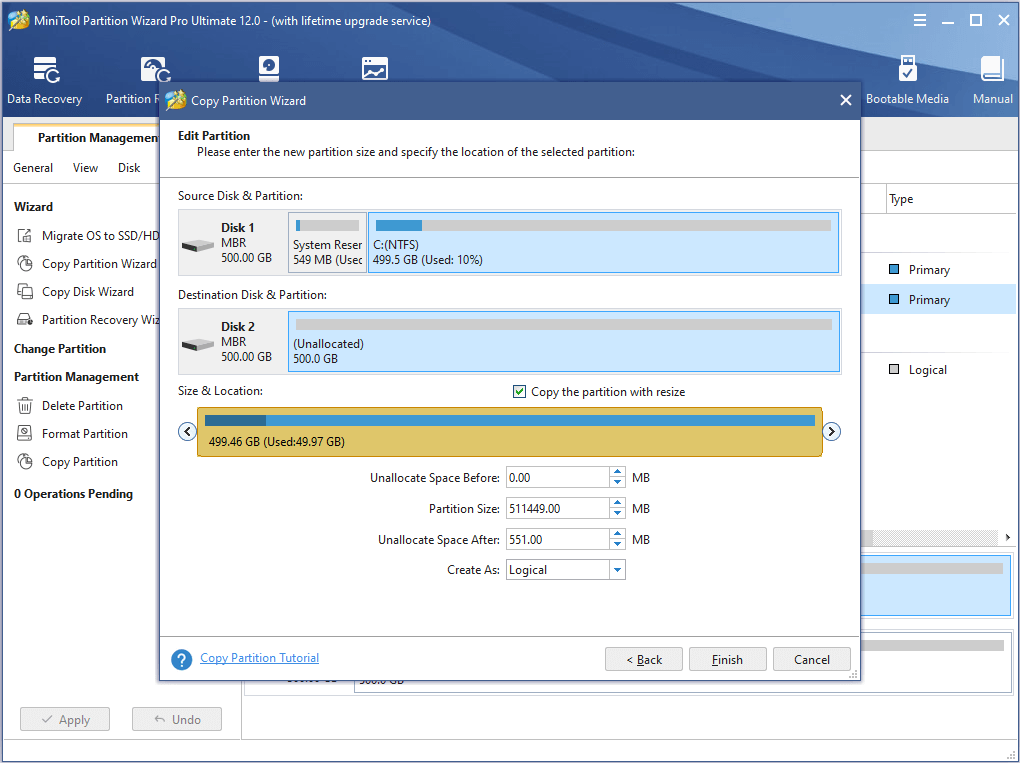The width and height of the screenshot is (1020, 763).
Task: Increase Partition Size value
Action: click(x=617, y=503)
